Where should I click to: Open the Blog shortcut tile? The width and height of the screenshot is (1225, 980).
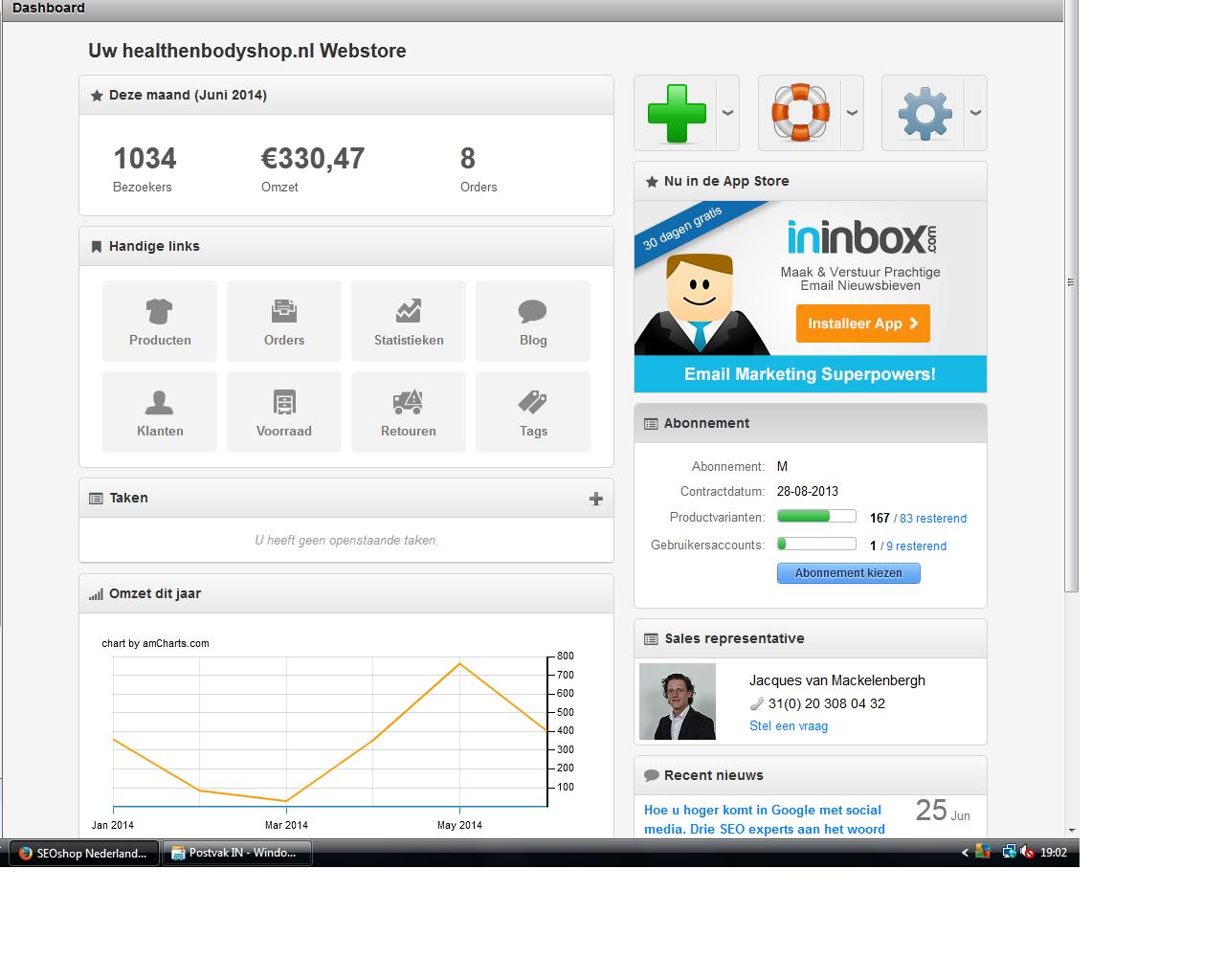tap(533, 321)
